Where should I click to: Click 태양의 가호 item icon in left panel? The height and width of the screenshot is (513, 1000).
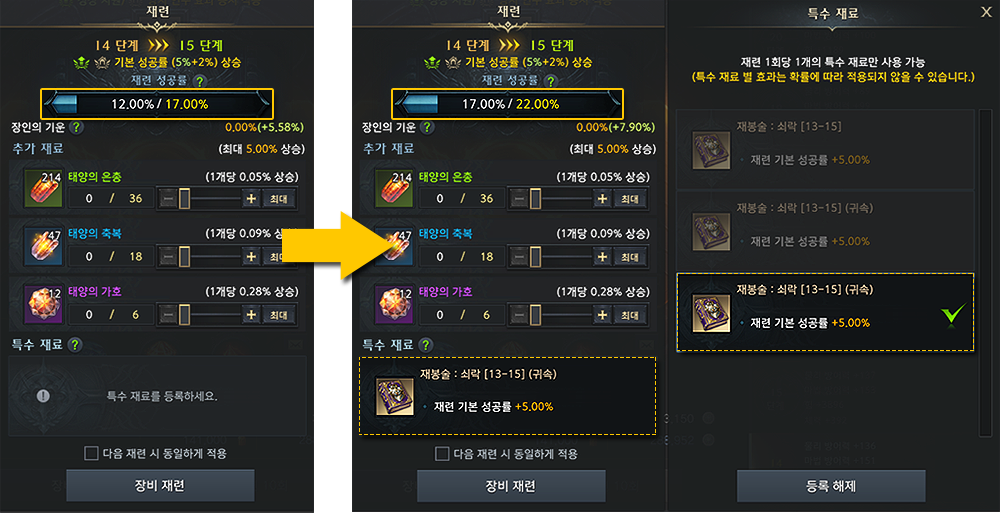[x=43, y=304]
